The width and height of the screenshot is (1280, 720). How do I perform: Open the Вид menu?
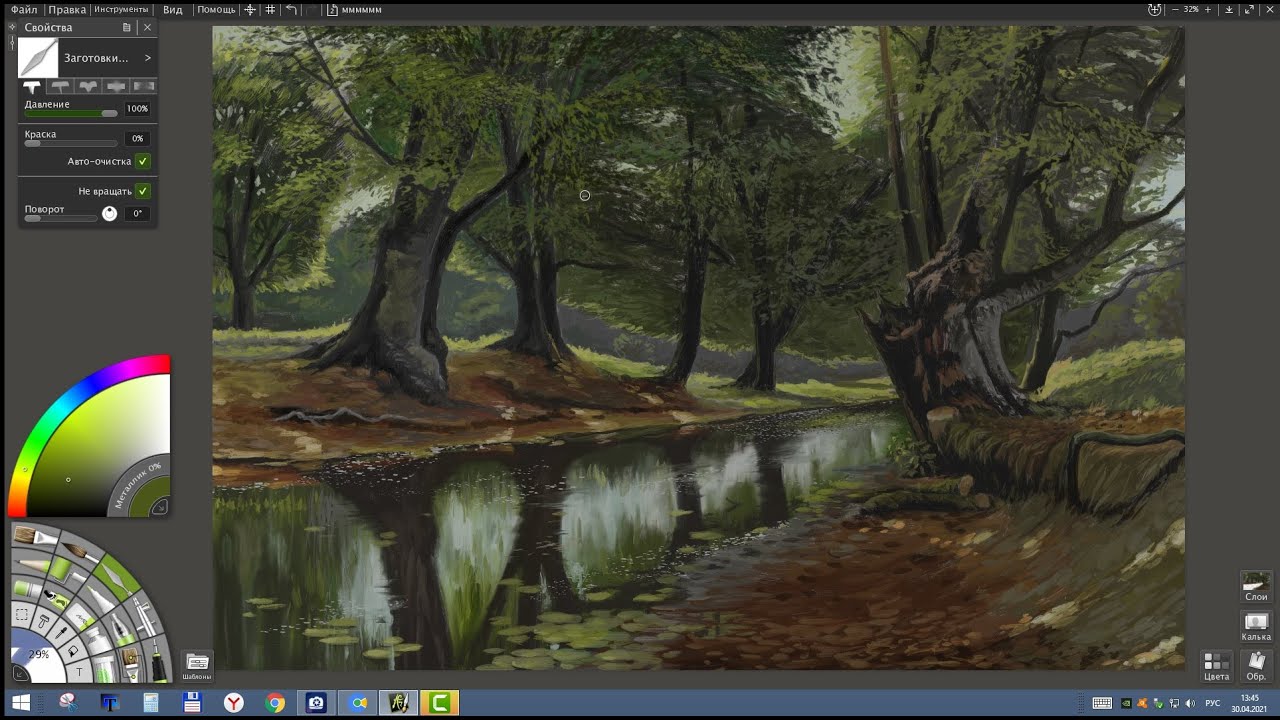[173, 10]
